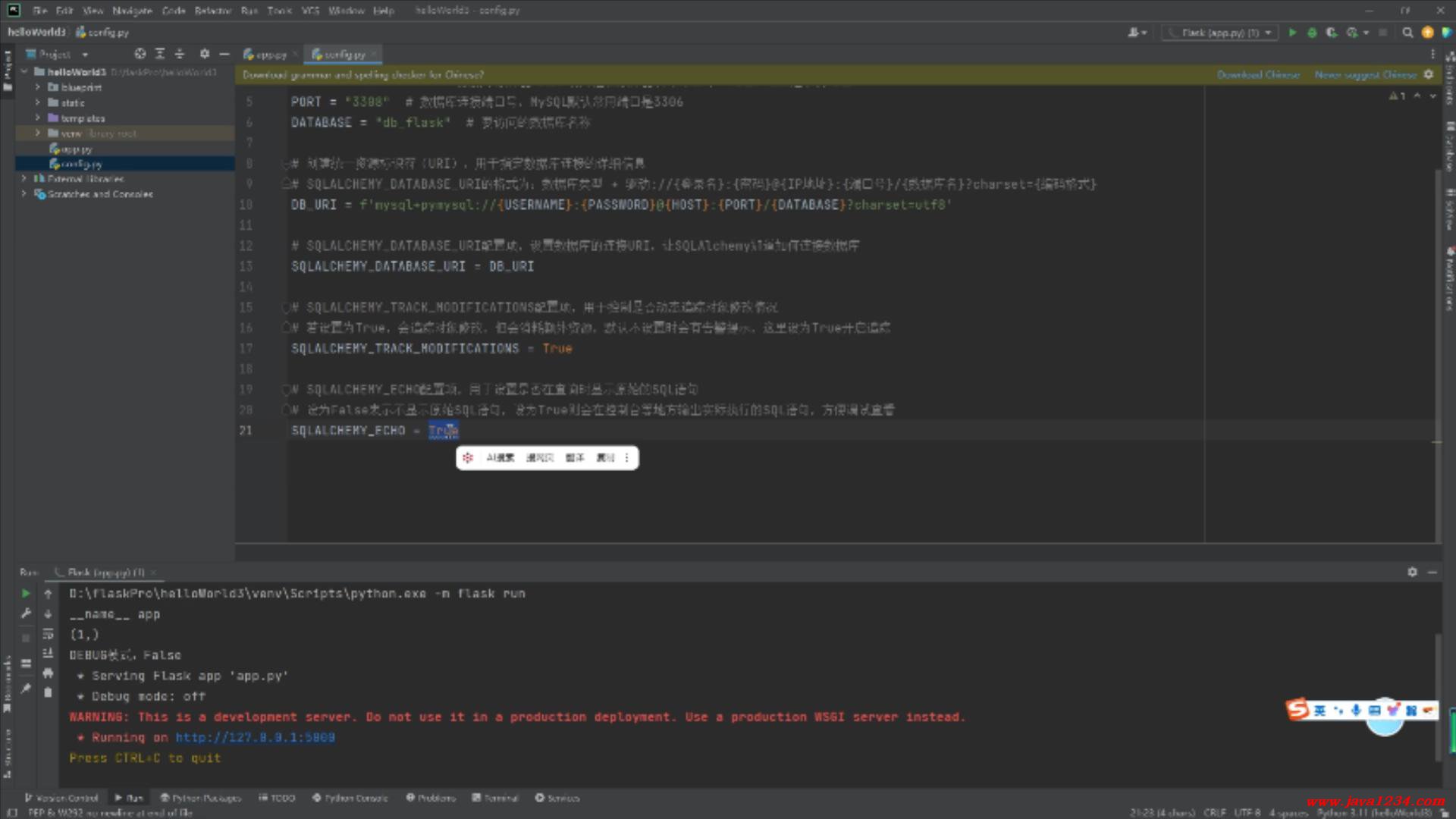Click the Select Opened File target icon
The width and height of the screenshot is (1456, 819).
click(x=140, y=54)
